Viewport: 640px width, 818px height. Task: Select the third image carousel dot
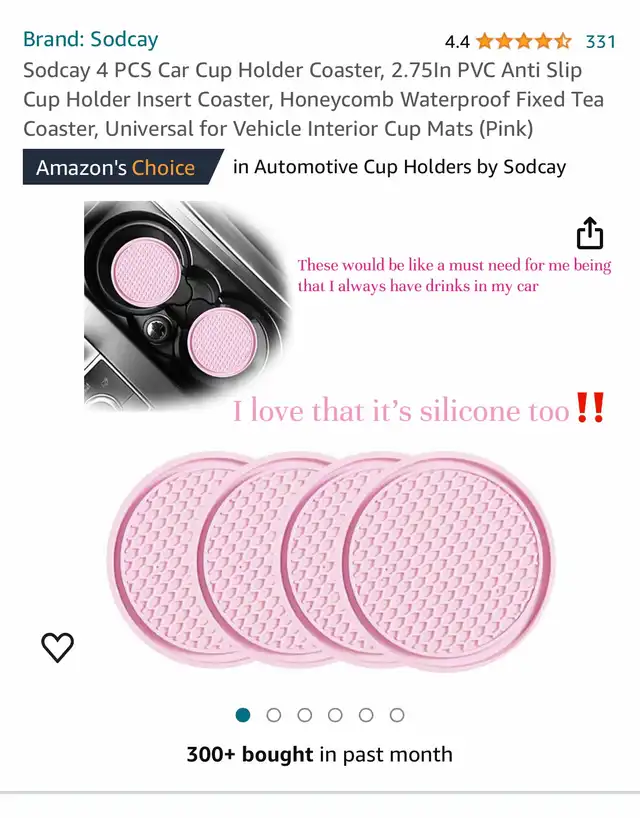click(305, 715)
